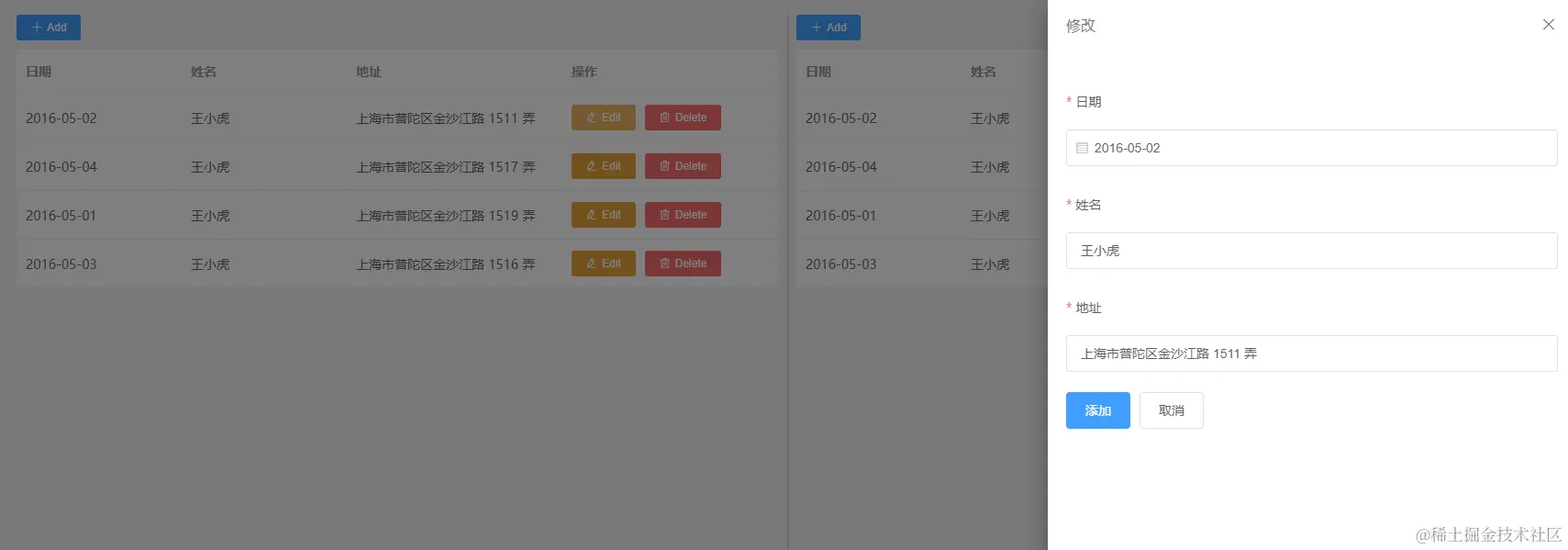This screenshot has width=1568, height=550.
Task: Select 2016-05-04 in the right table
Action: pos(841,167)
